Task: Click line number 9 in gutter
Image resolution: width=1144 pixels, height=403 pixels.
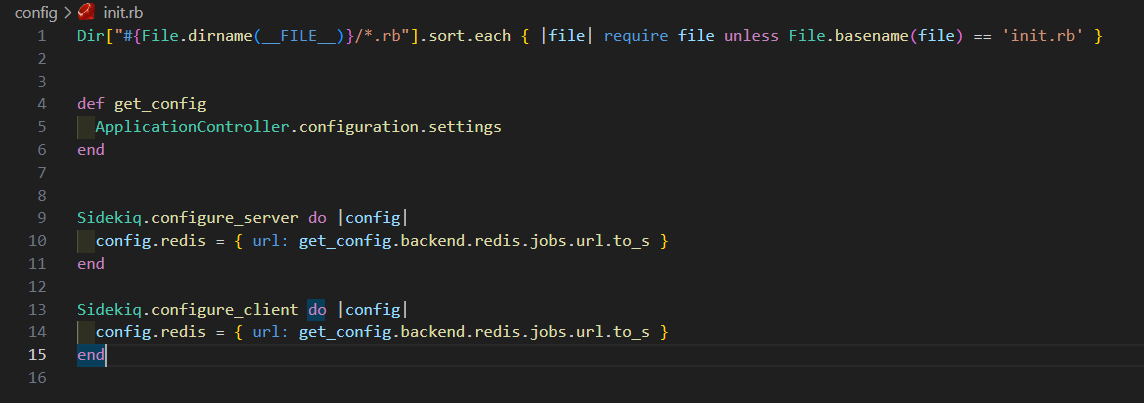Action: pos(41,218)
